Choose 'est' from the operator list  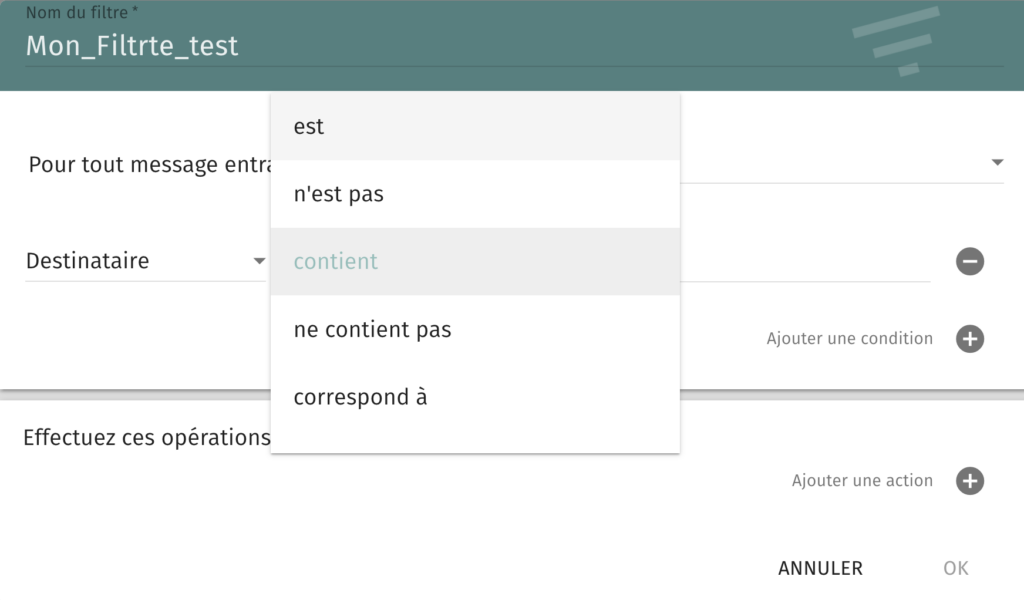pos(475,127)
